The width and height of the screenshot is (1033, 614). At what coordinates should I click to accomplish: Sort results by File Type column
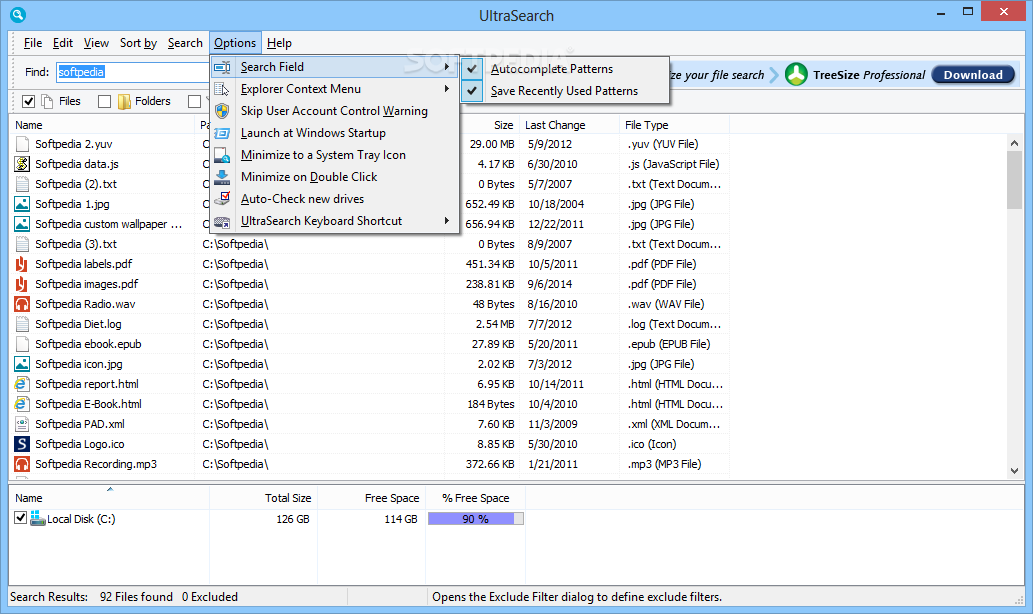[675, 125]
